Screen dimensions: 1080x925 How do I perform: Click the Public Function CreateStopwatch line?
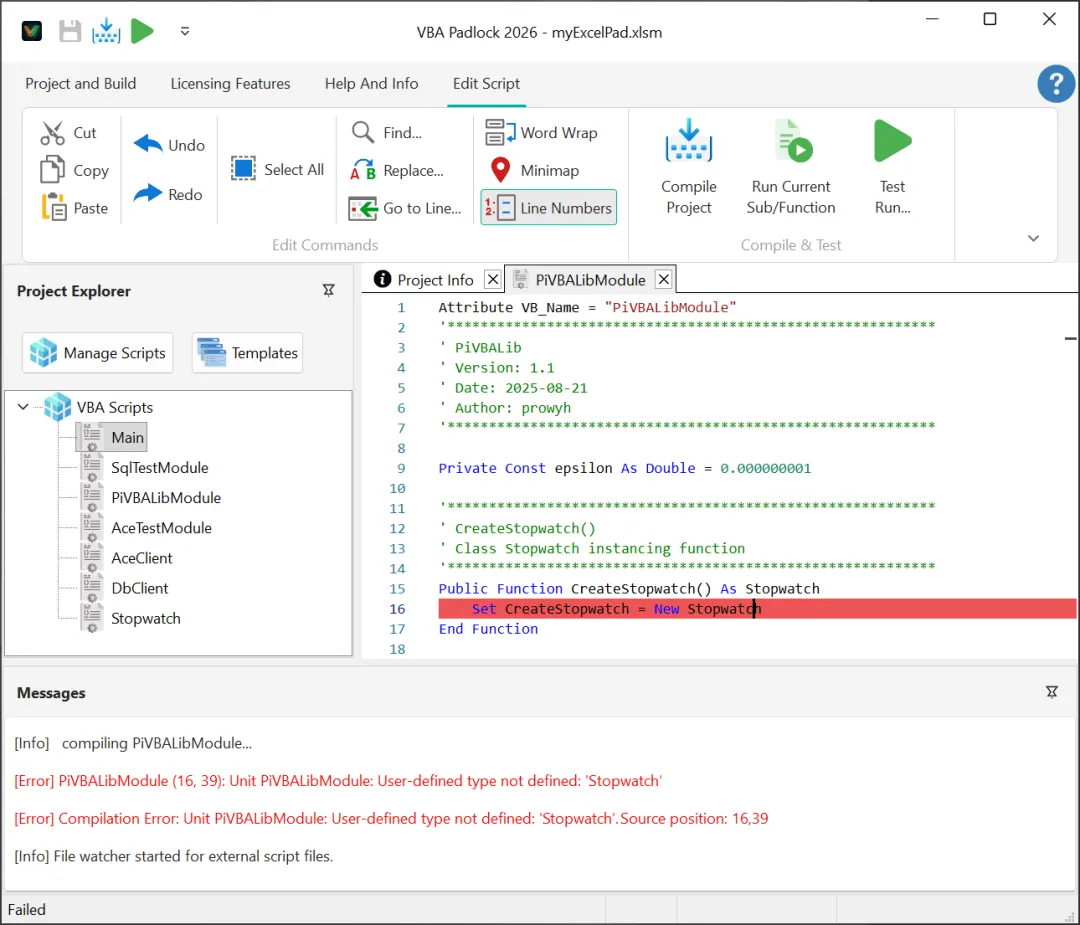coord(629,589)
